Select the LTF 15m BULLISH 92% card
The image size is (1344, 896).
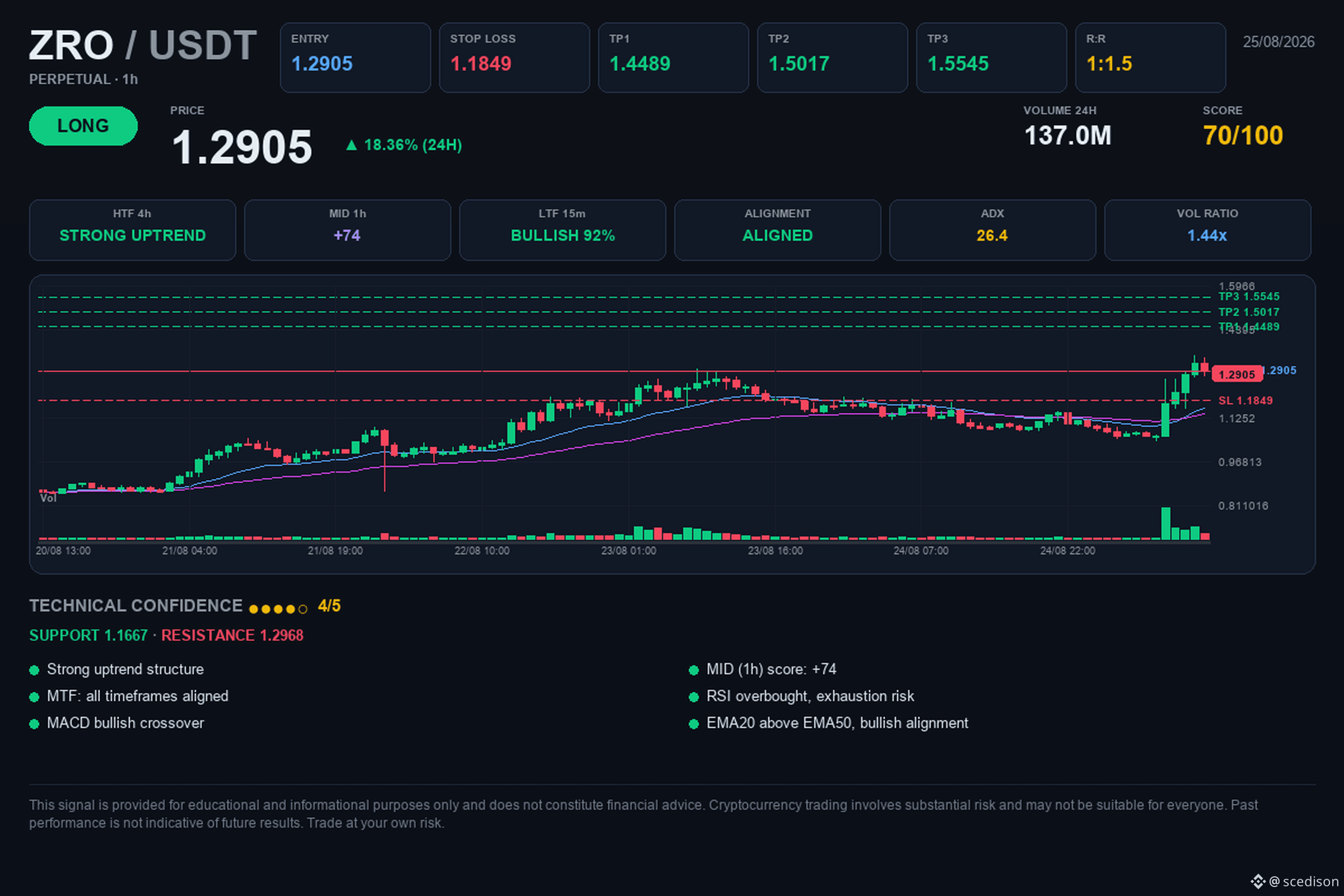[x=562, y=230]
